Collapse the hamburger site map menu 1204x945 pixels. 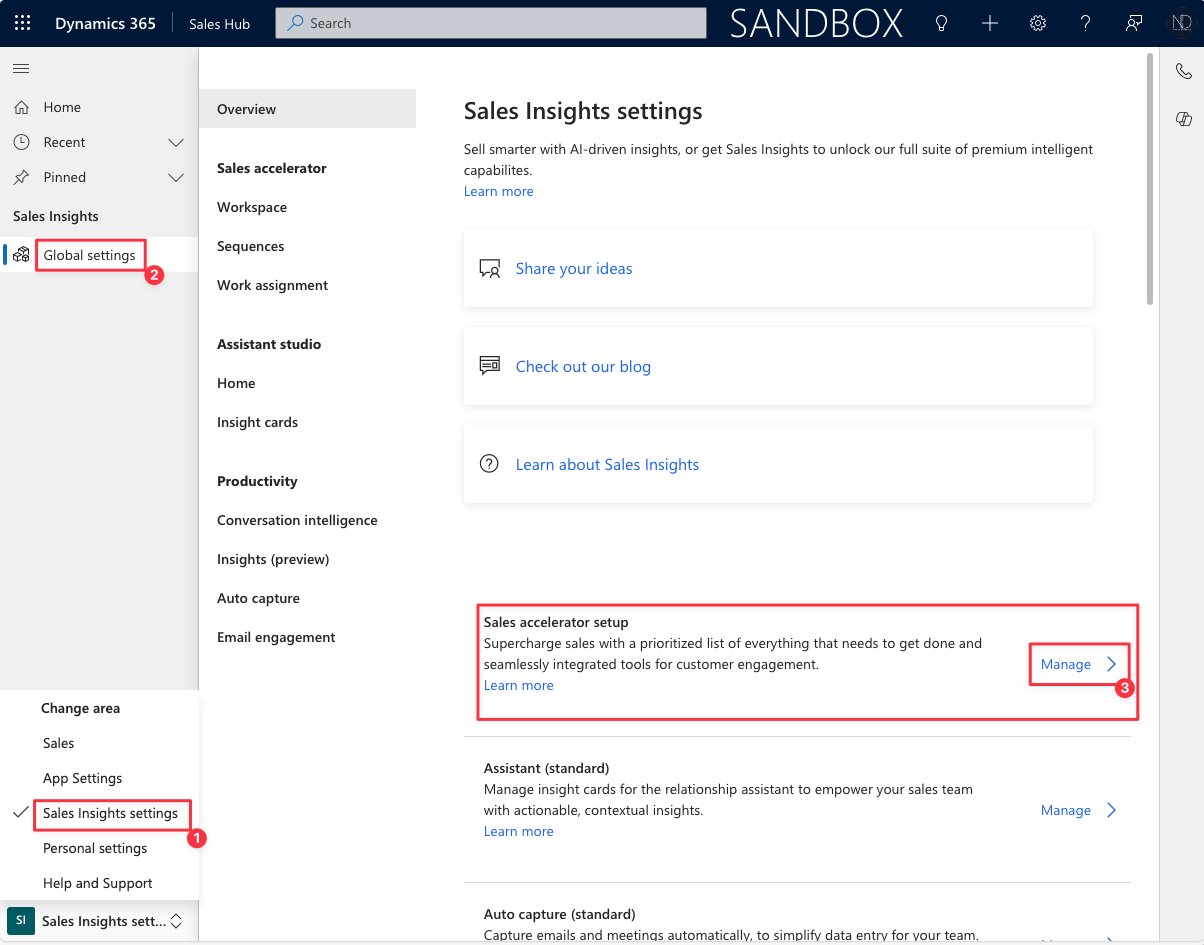(x=21, y=68)
